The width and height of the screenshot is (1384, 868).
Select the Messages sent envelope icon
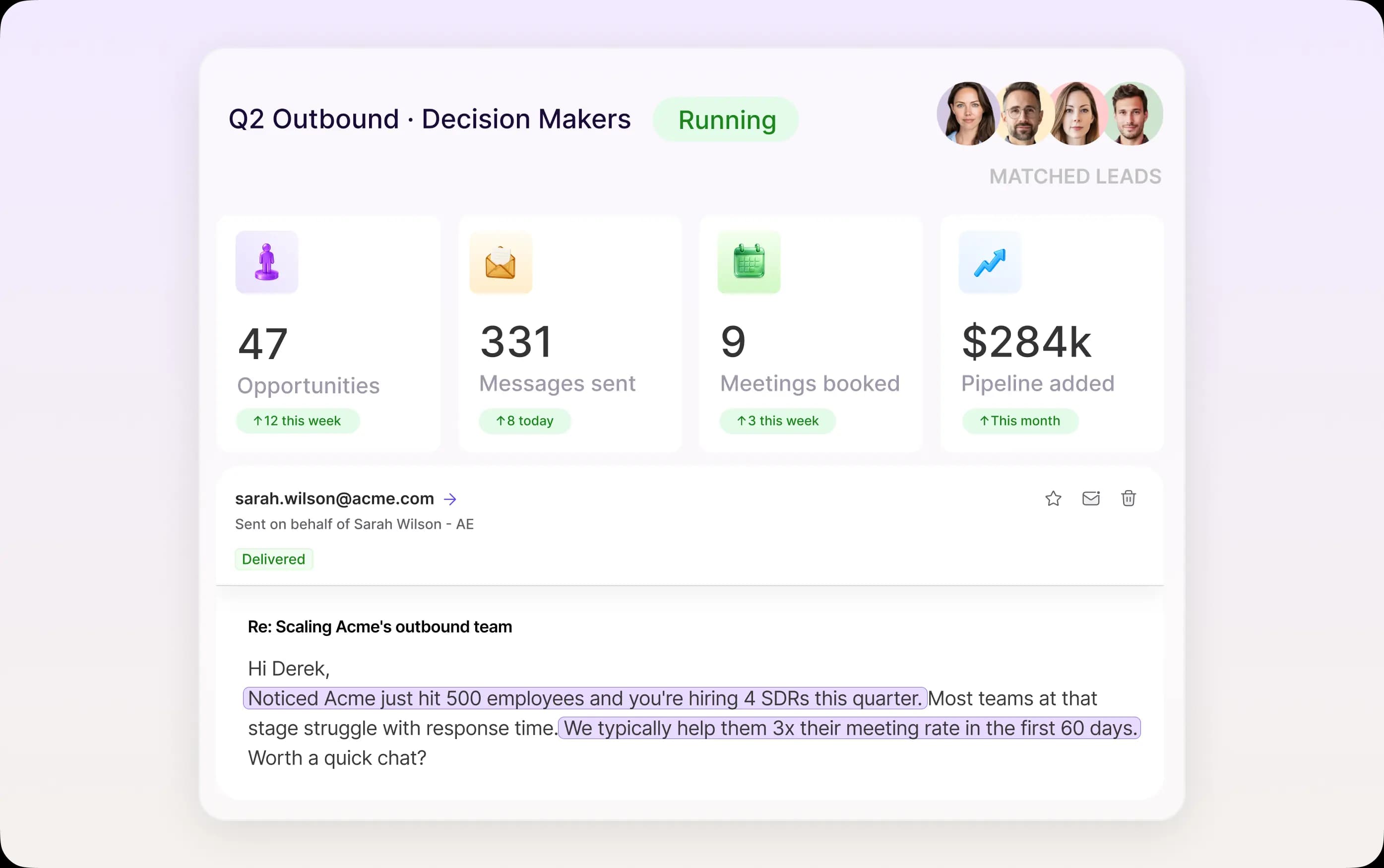point(501,262)
